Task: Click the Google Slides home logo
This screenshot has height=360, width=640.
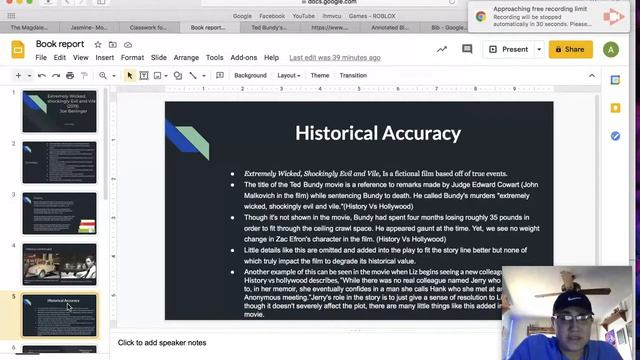Action: [18, 49]
